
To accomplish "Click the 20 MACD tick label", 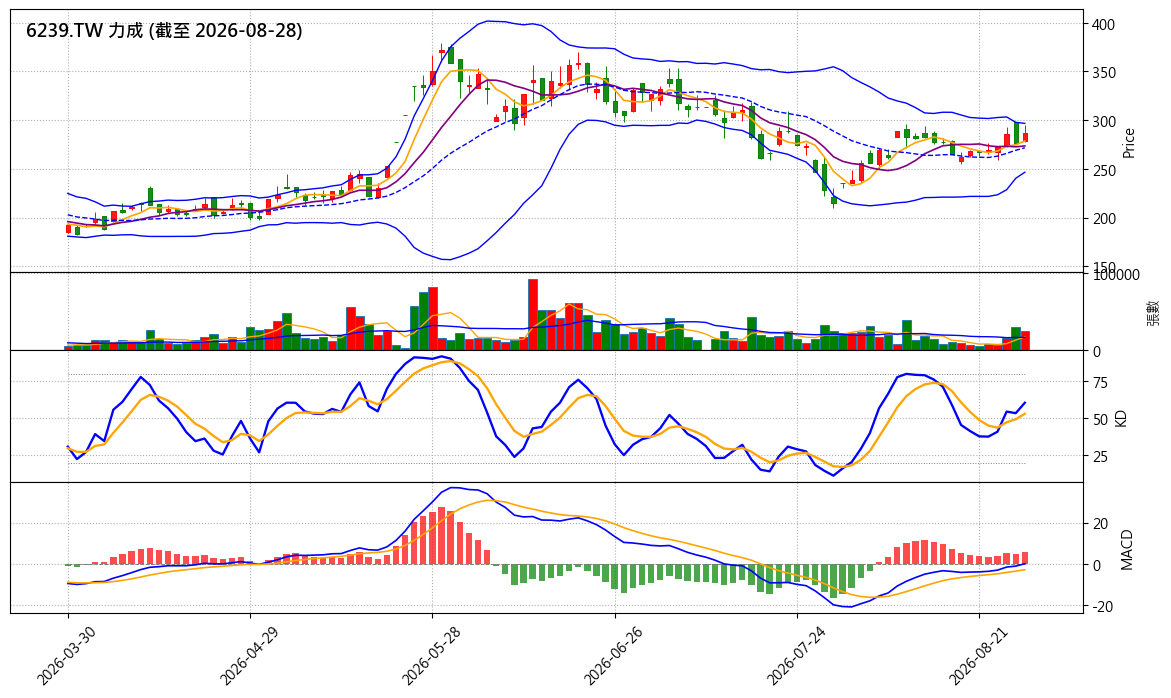I will click(x=1100, y=524).
